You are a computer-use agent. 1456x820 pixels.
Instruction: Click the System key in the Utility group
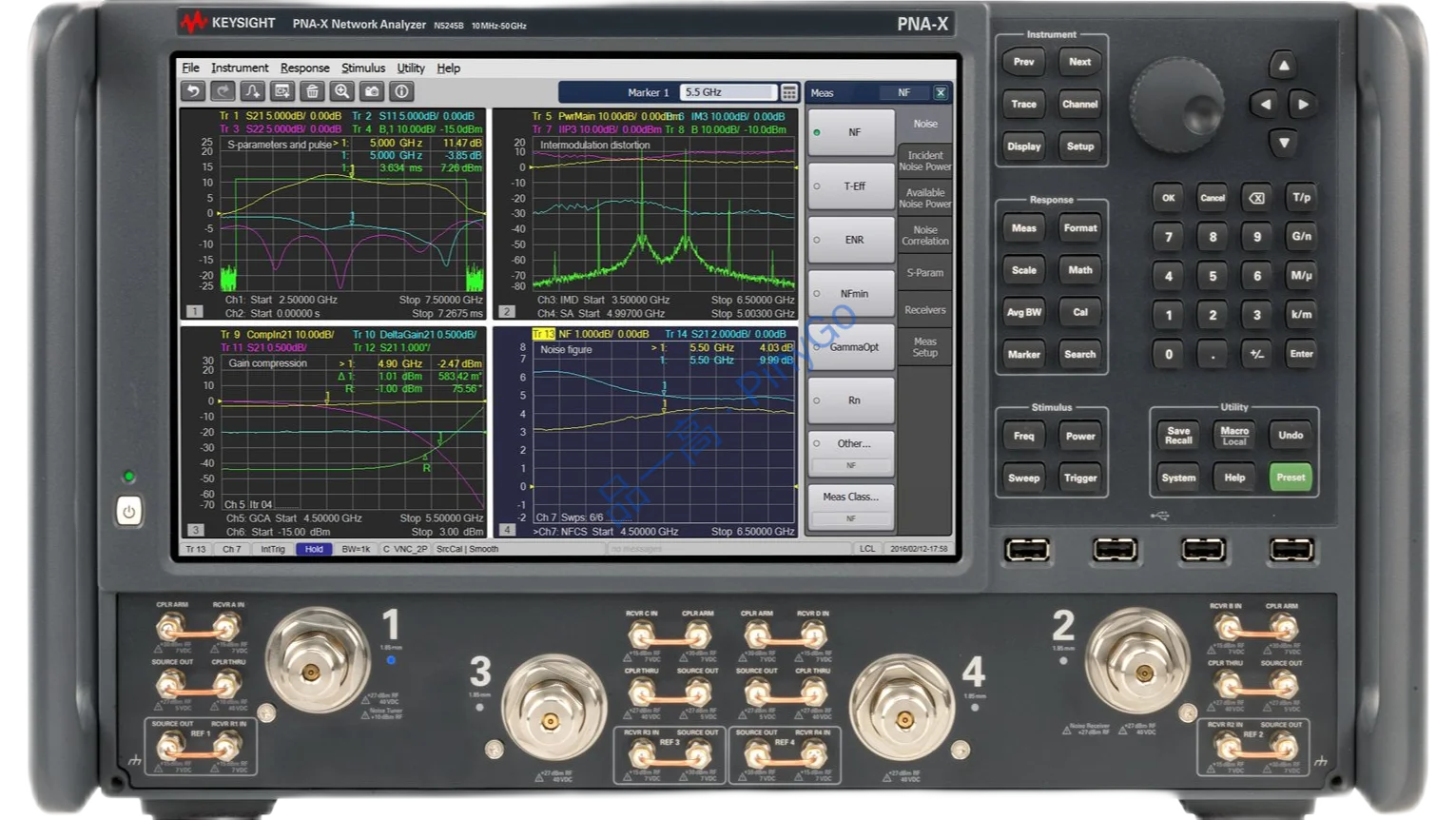click(x=1178, y=478)
